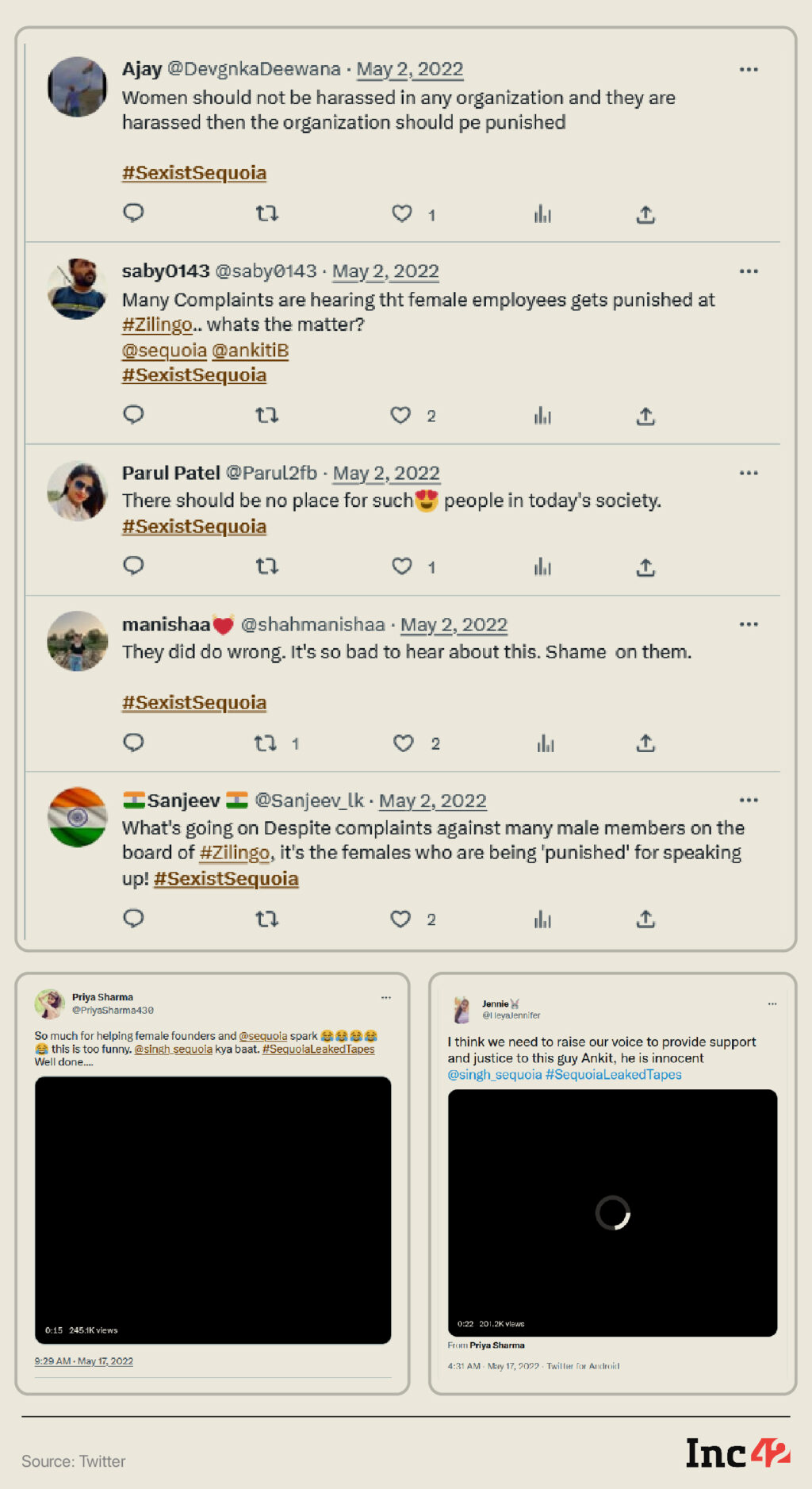The height and width of the screenshot is (1489, 812).
Task: Open more options menu on saby0143's tweet
Action: pos(749,271)
